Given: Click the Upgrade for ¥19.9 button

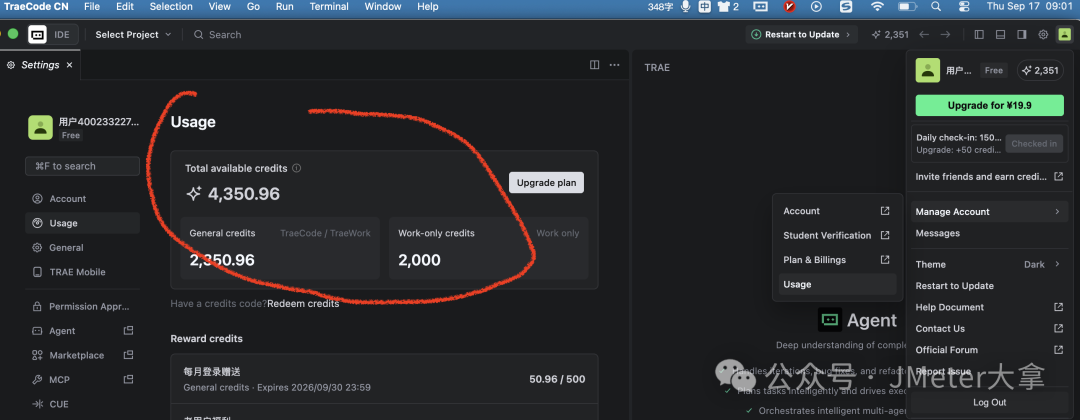Looking at the screenshot, I should coord(989,105).
